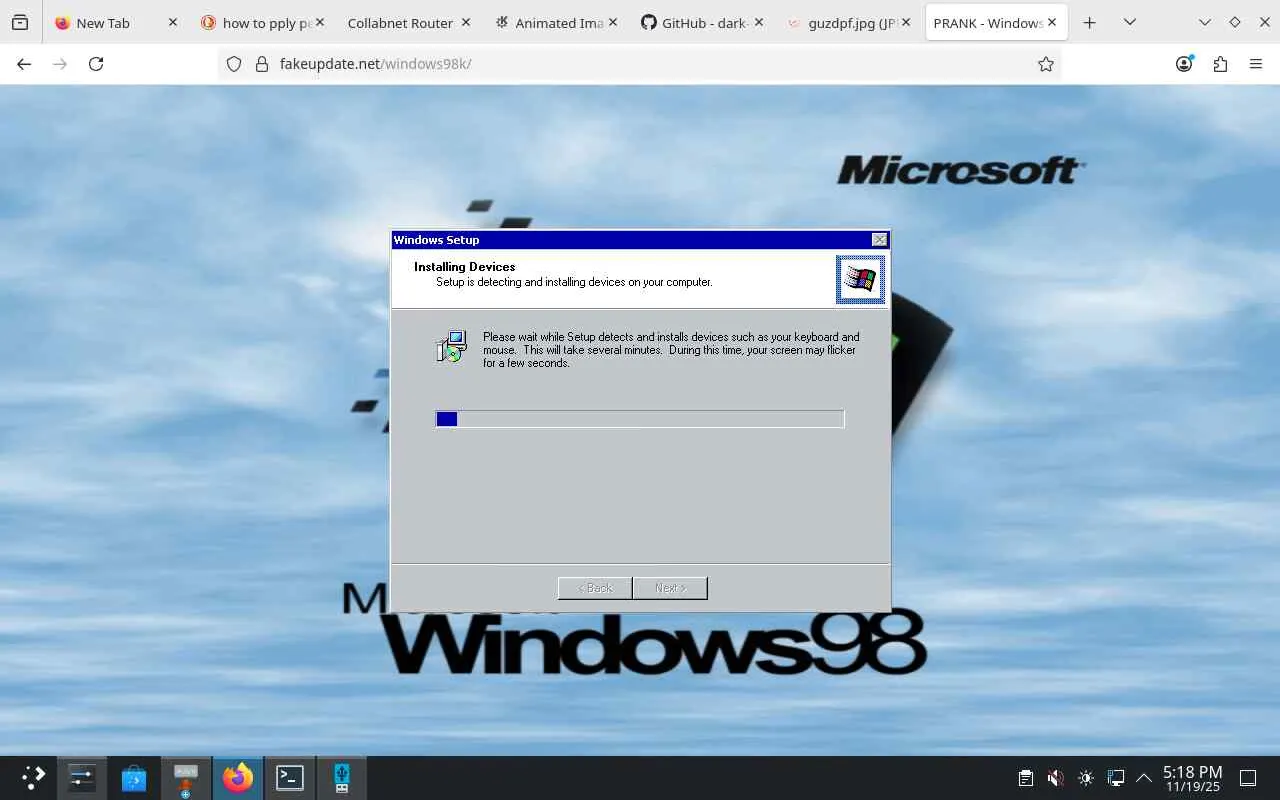This screenshot has width=1280, height=800.
Task: Click the 'Installing Devices' heading
Action: coord(465,267)
